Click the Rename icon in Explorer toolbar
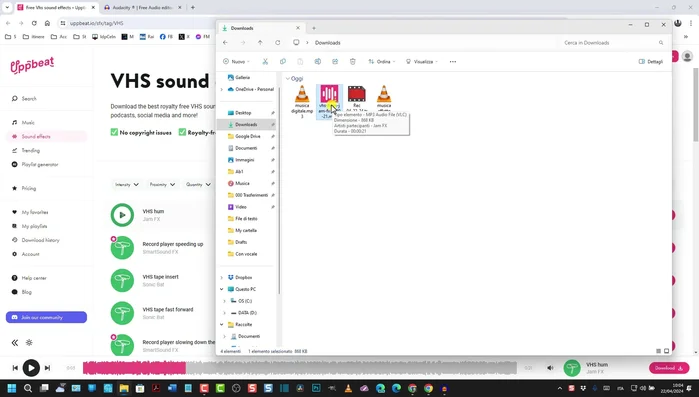 click(317, 61)
